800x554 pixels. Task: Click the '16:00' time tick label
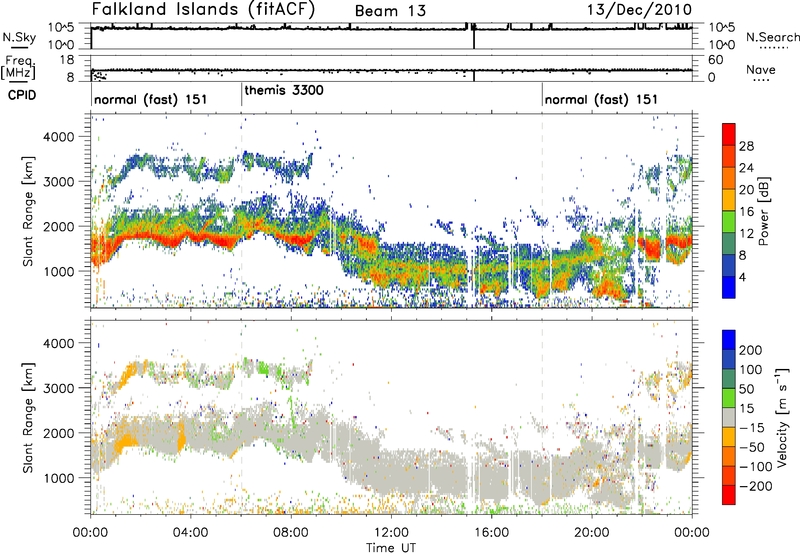[491, 533]
